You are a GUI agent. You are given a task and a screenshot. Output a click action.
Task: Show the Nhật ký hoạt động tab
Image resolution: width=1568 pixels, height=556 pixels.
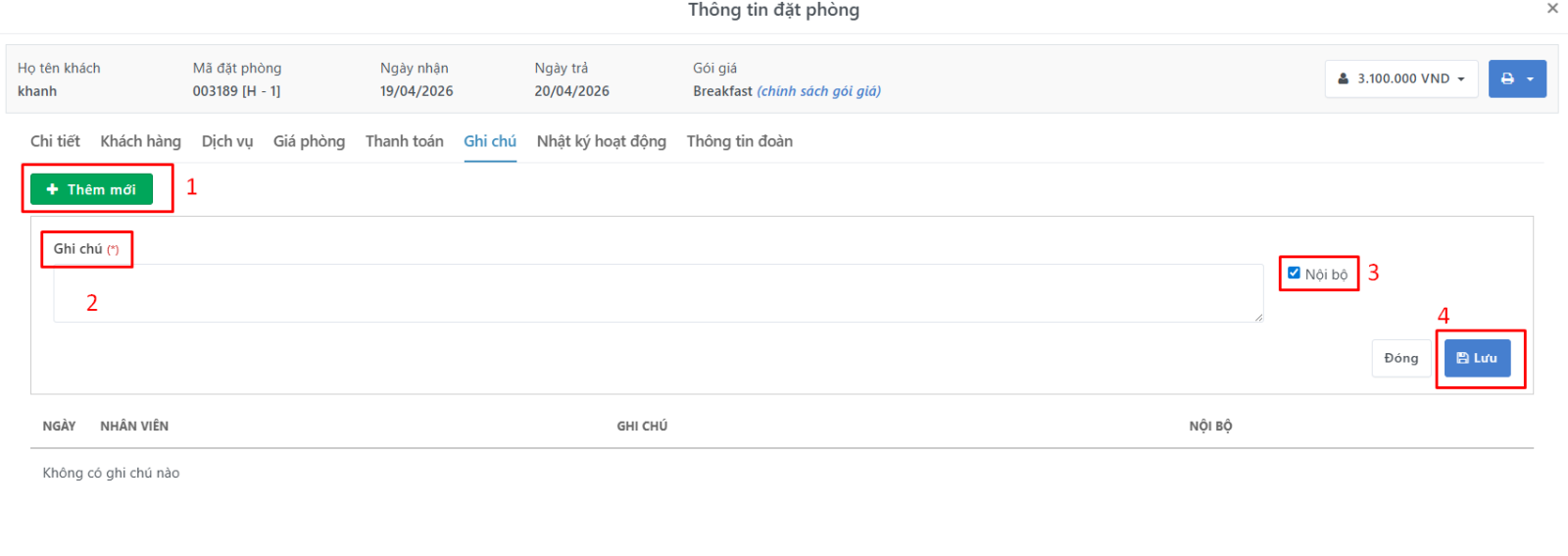(602, 141)
